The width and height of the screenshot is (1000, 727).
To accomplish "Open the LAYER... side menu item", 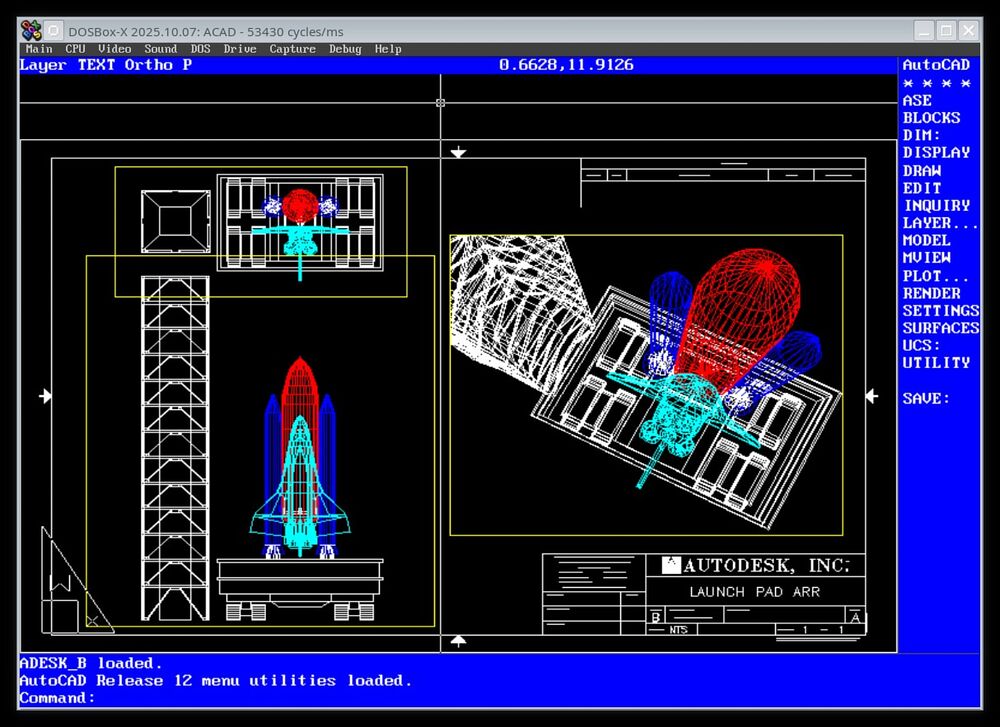I will [940, 223].
